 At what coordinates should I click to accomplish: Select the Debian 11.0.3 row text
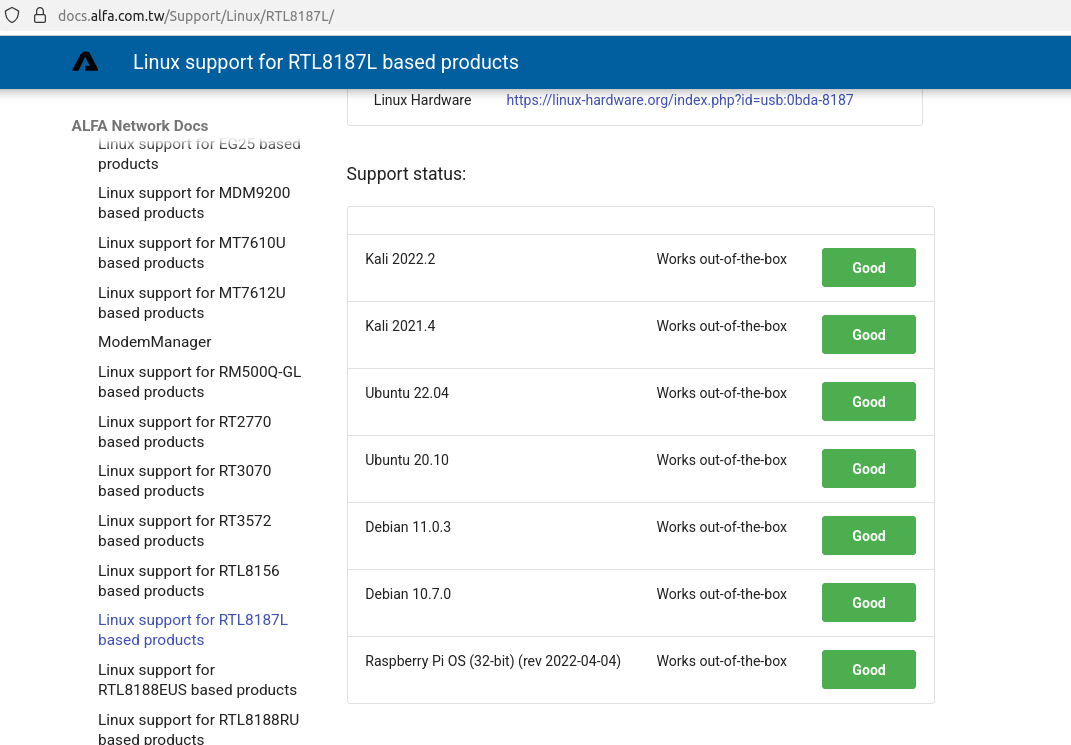408,526
